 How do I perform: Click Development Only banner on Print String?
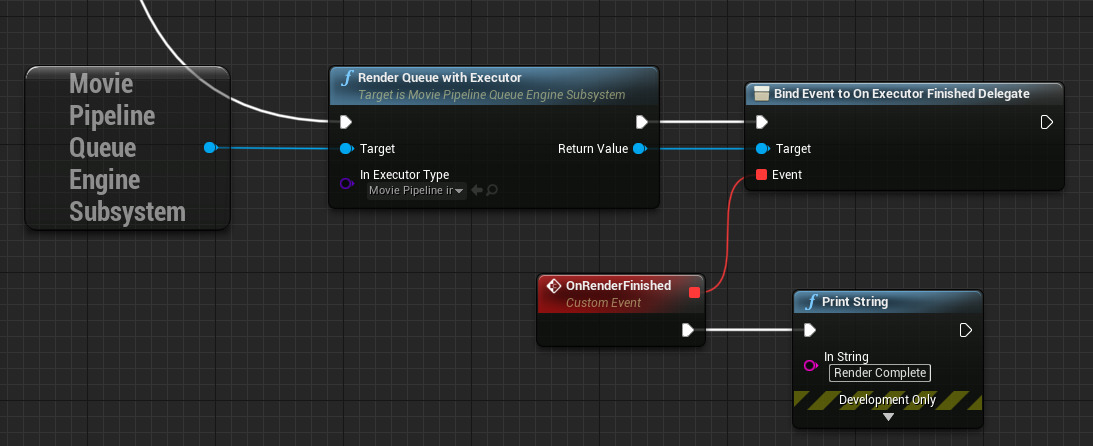(887, 400)
